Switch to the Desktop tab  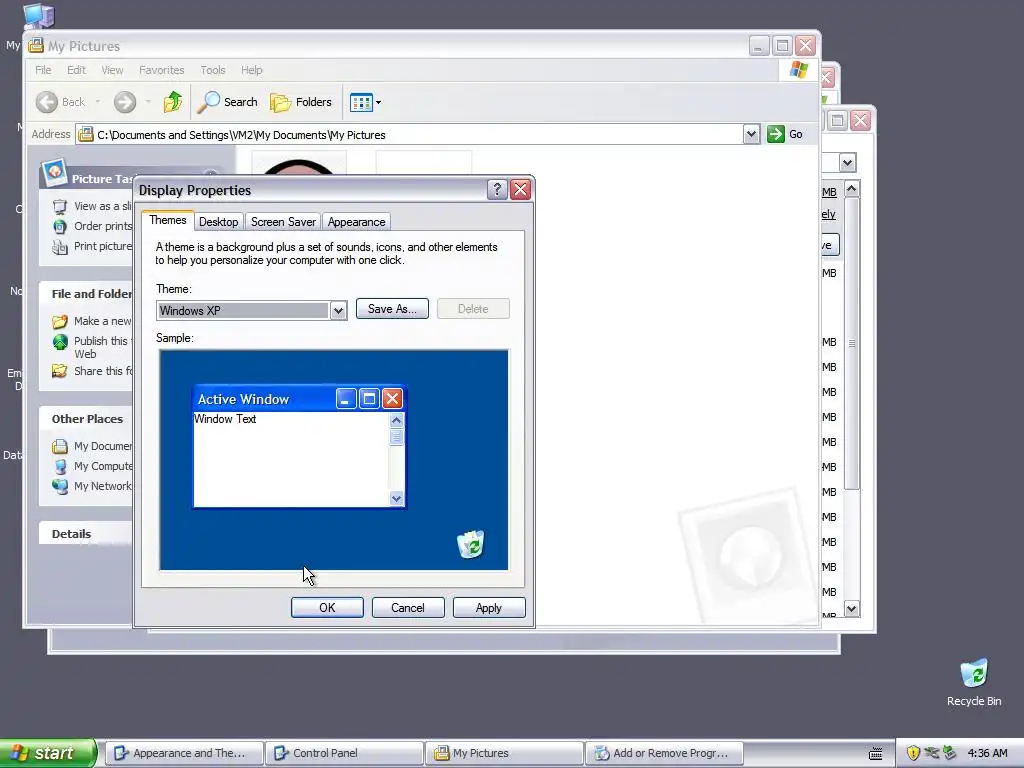point(218,222)
